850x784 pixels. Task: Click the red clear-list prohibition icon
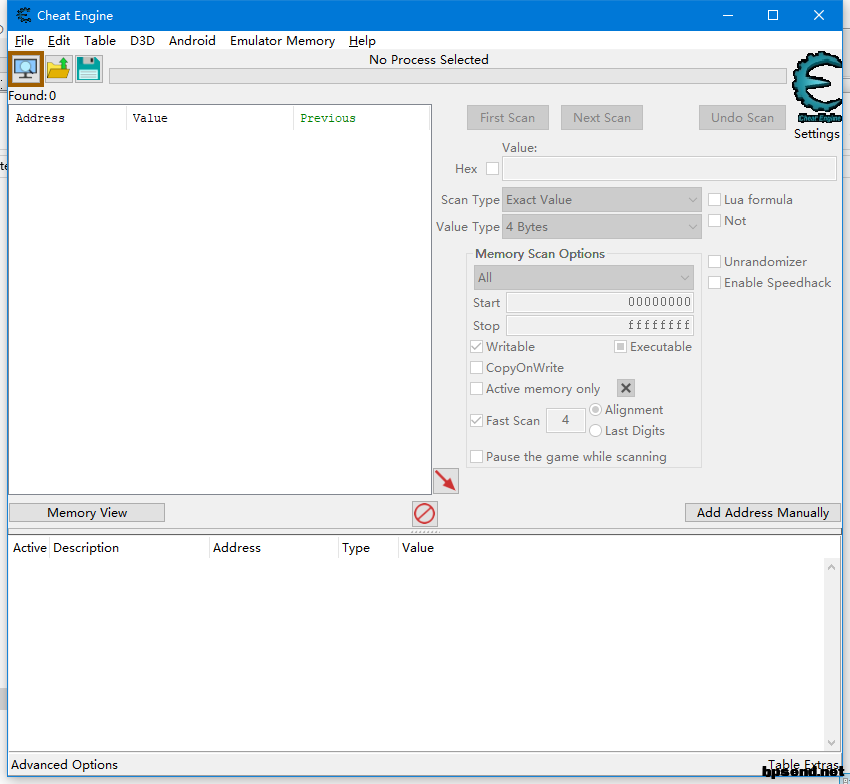pos(424,513)
